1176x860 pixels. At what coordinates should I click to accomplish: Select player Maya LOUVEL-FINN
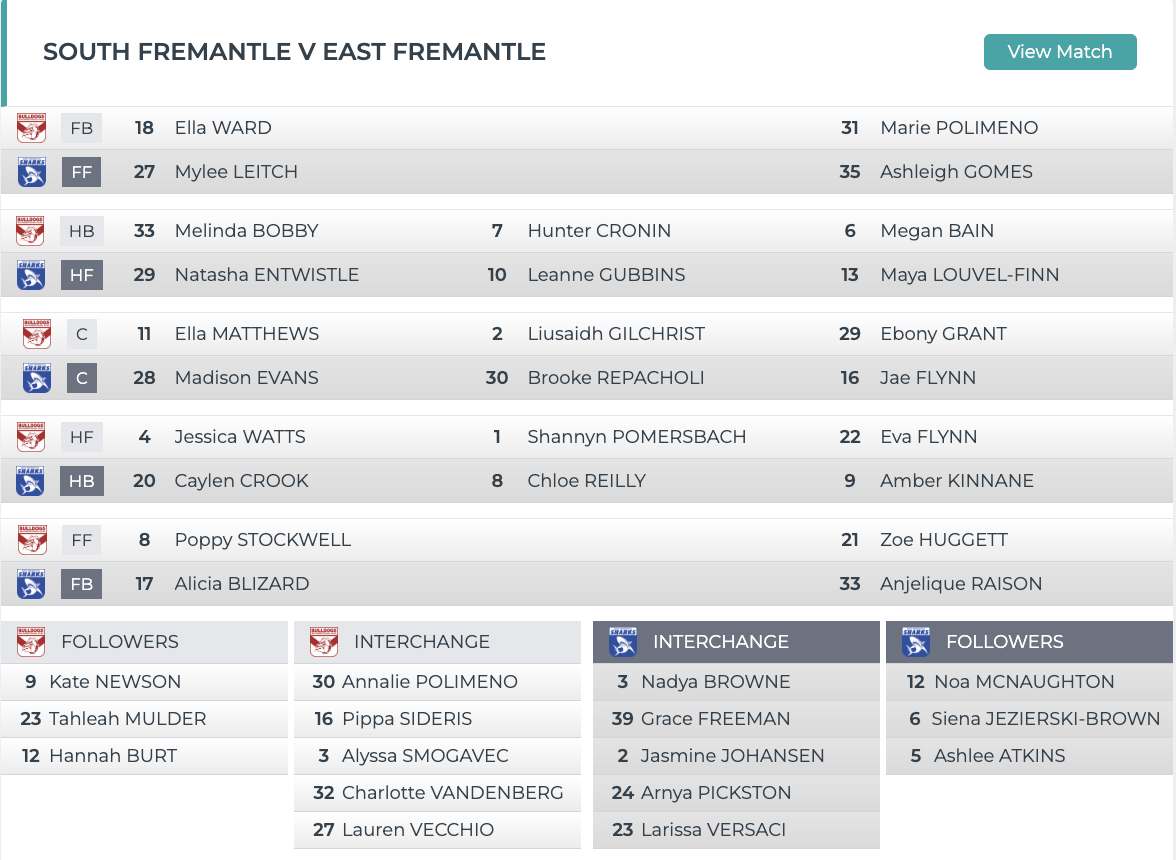(x=969, y=275)
